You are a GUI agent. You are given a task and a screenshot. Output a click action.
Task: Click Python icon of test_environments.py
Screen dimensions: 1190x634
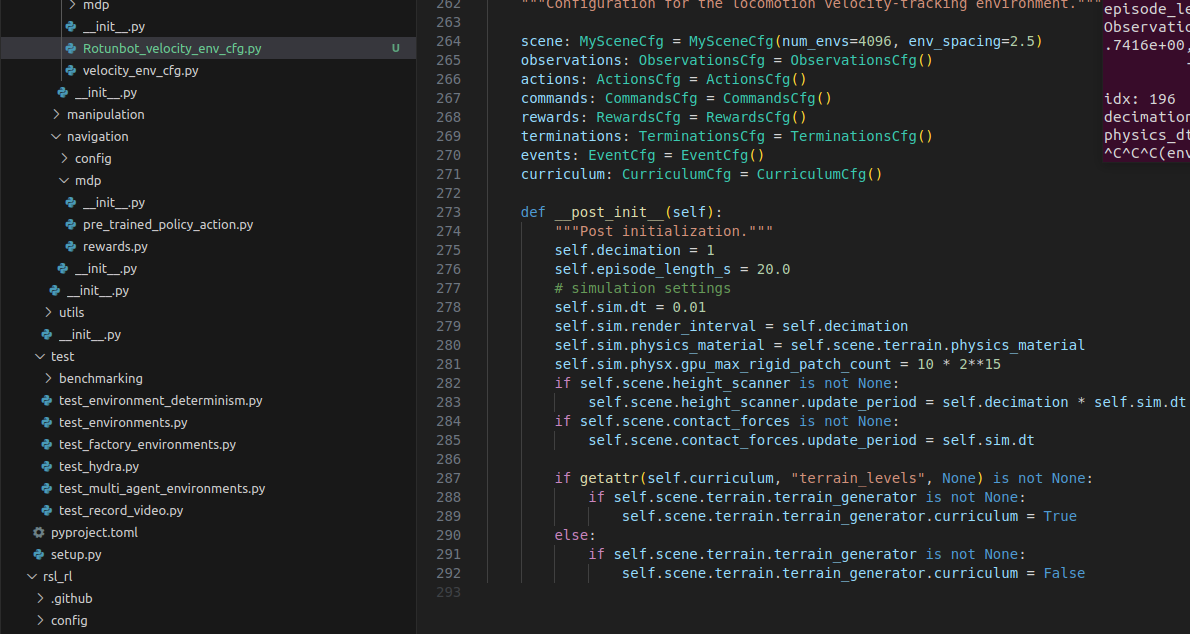(x=46, y=422)
